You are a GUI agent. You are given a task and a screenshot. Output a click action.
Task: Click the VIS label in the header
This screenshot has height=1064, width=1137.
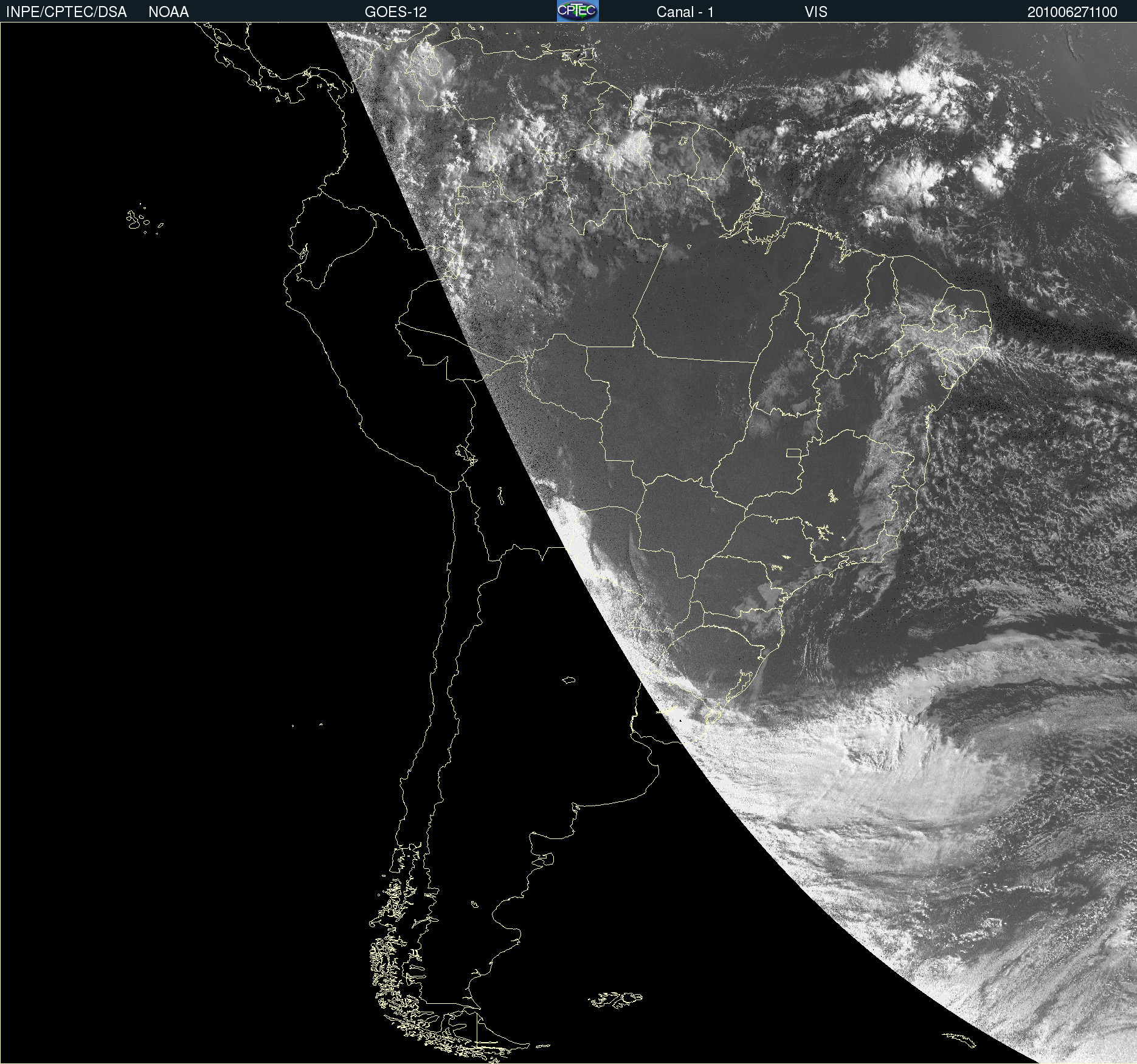point(816,12)
